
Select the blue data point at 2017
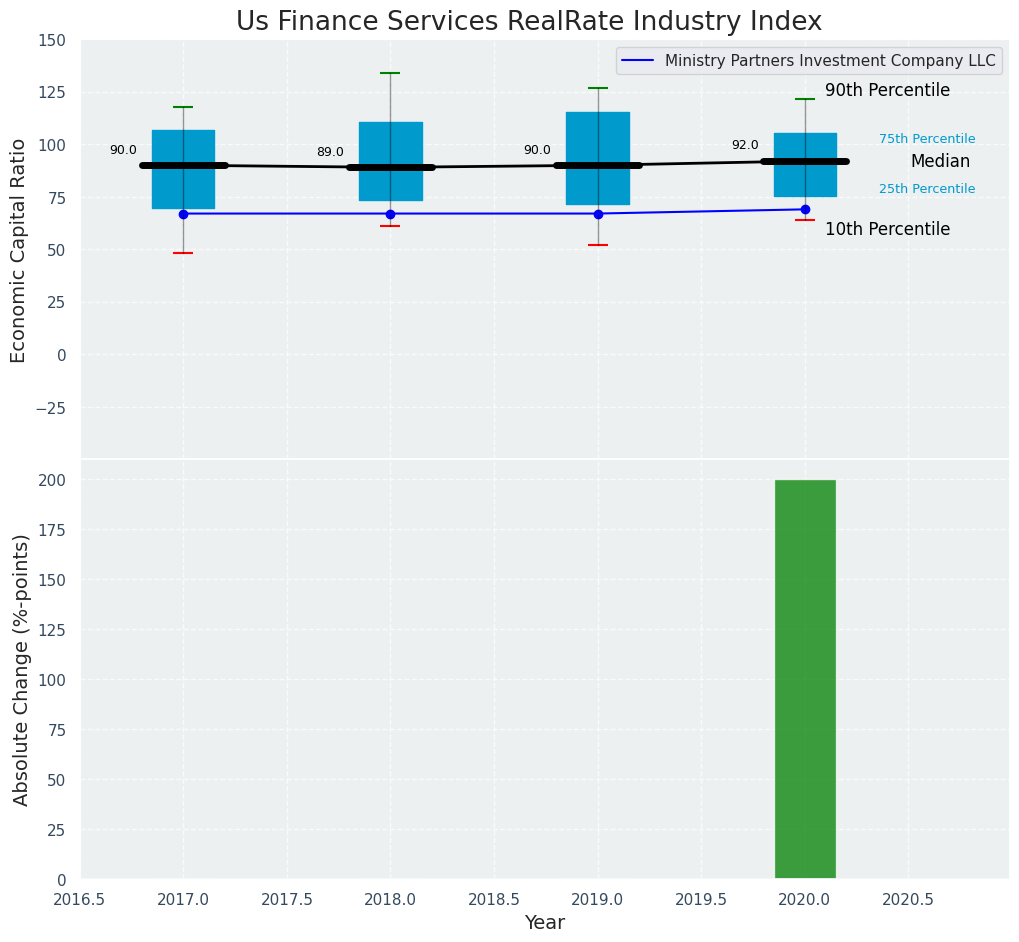click(x=183, y=214)
